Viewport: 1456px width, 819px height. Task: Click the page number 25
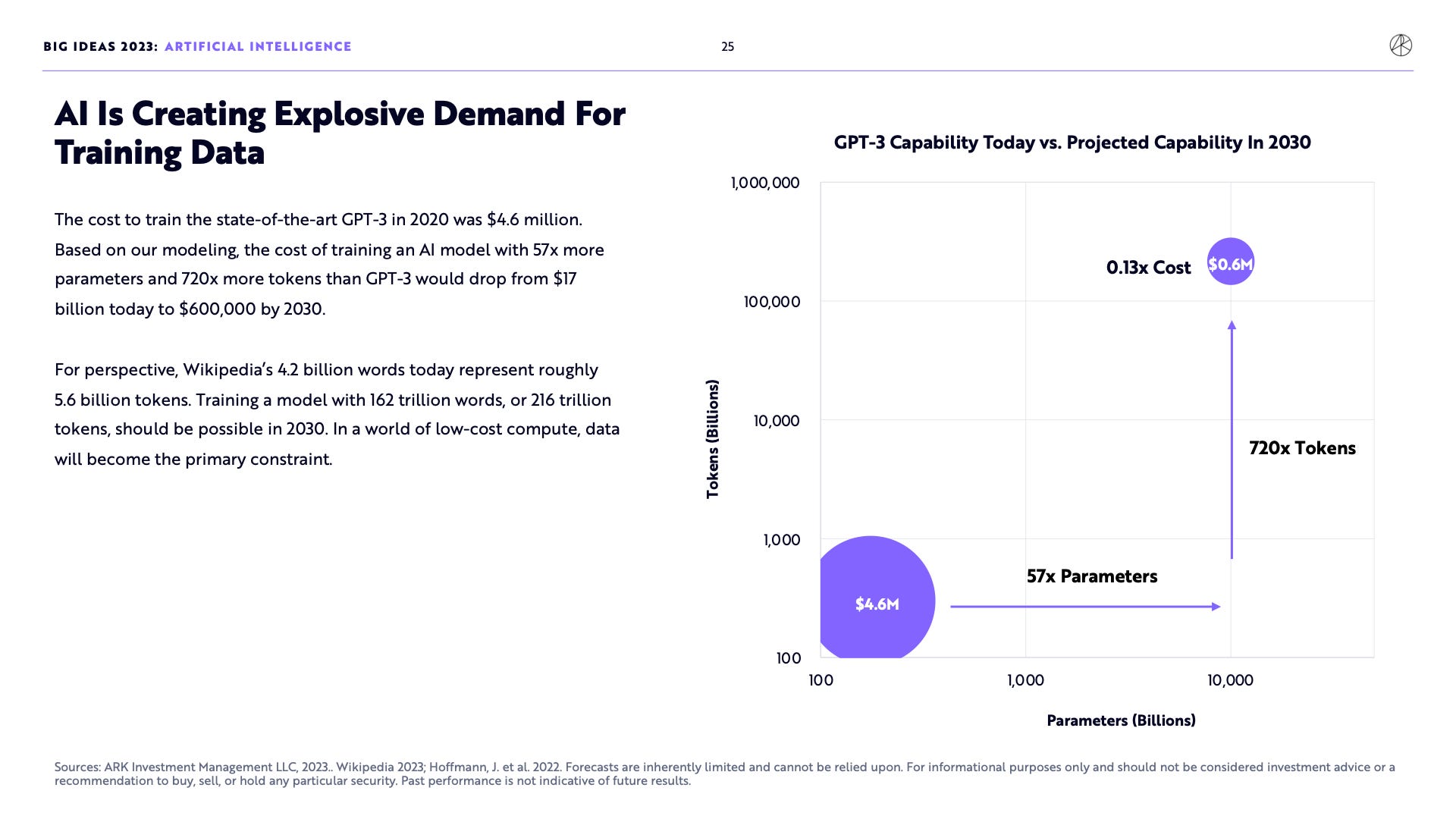tap(727, 47)
